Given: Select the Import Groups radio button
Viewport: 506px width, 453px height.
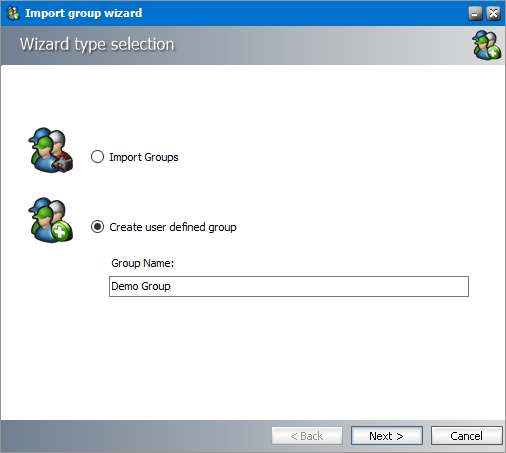Looking at the screenshot, I should pos(97,157).
